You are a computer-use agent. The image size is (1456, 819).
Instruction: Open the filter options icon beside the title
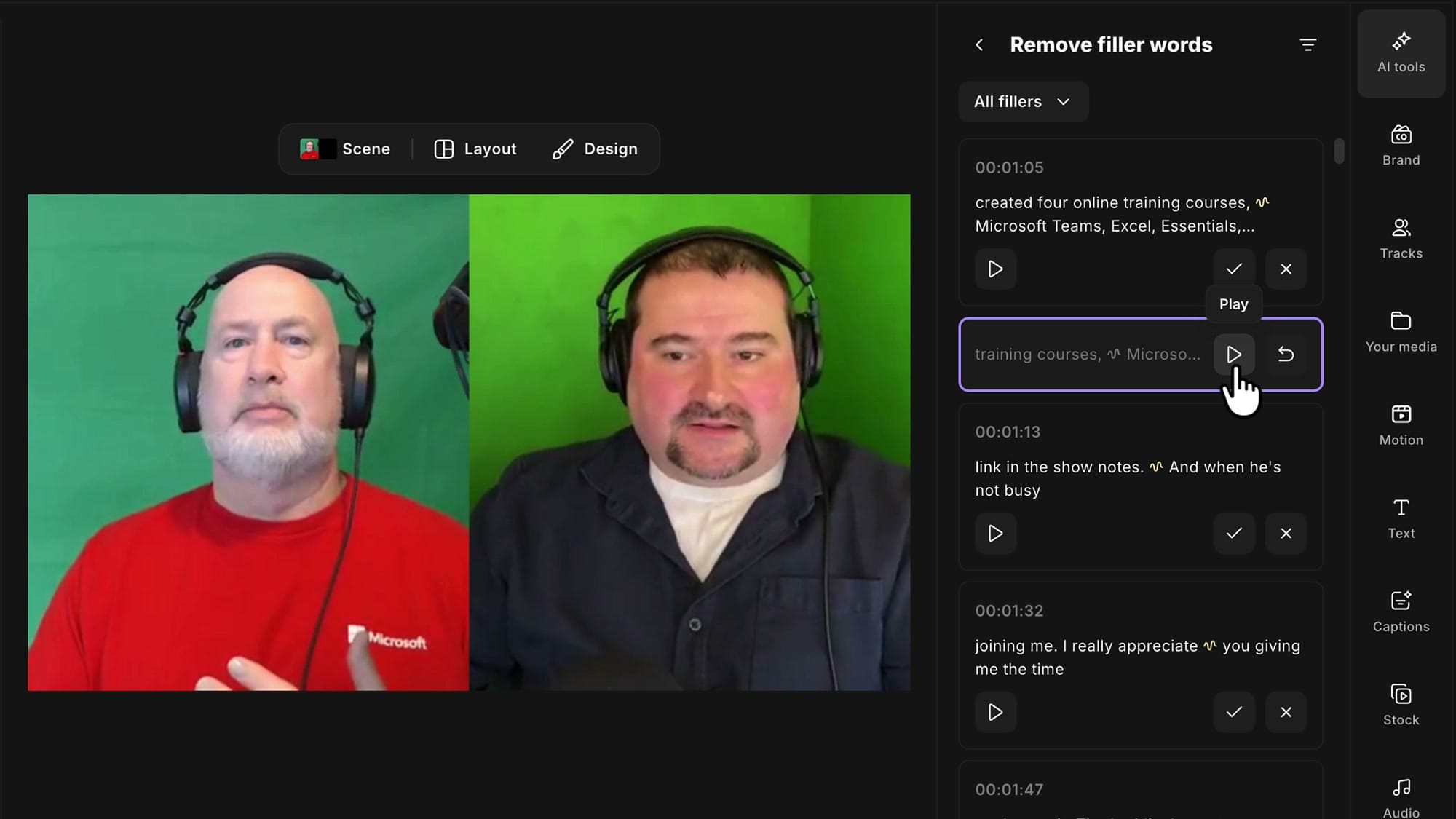coord(1307,45)
